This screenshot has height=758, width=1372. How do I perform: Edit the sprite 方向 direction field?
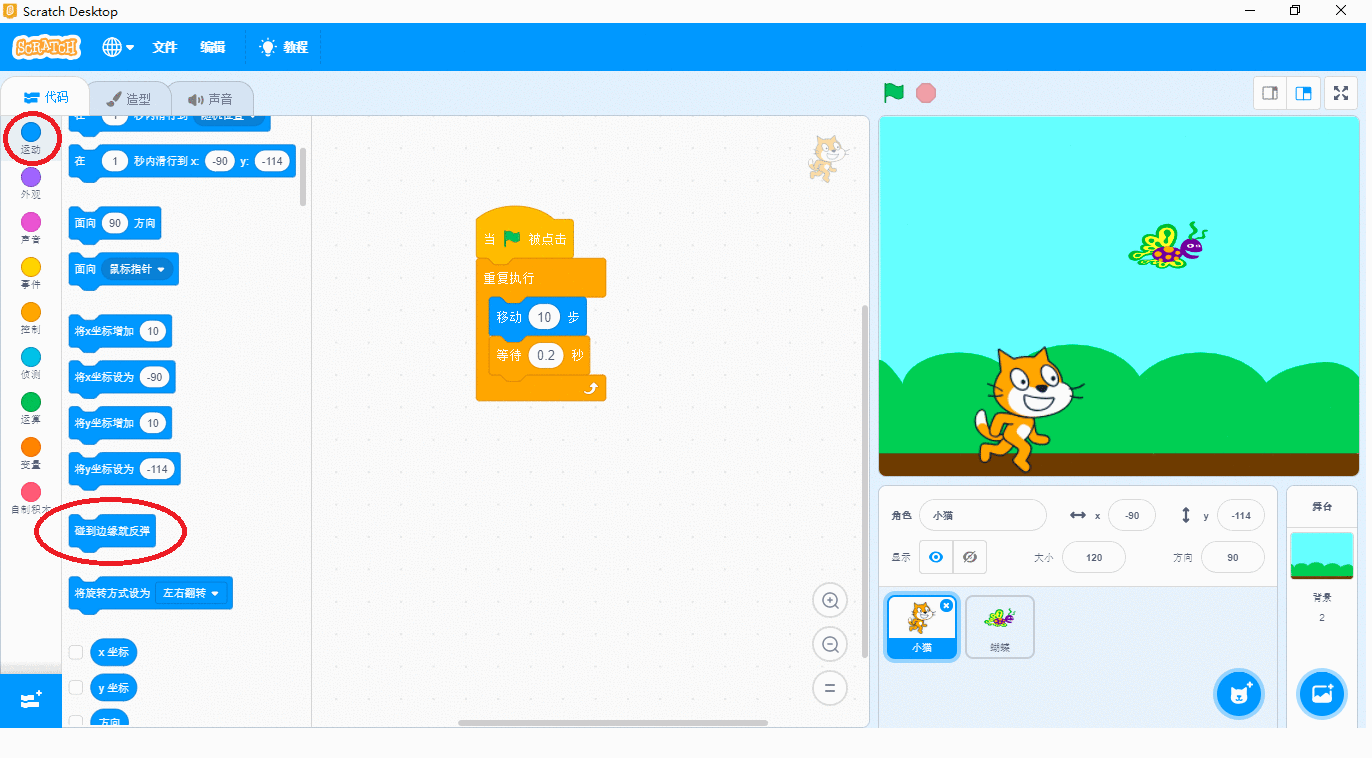(1232, 557)
